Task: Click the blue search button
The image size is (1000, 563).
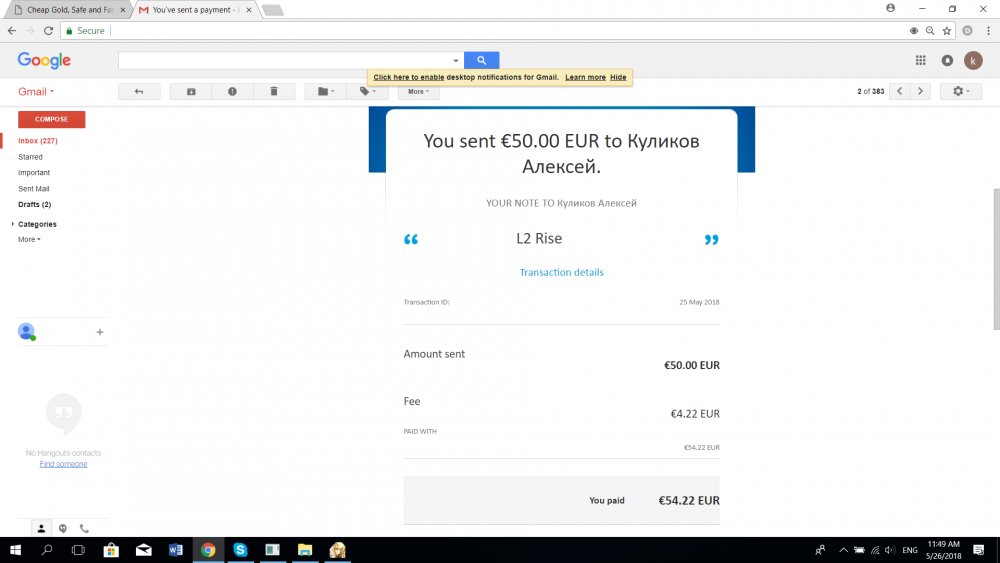Action: click(481, 61)
